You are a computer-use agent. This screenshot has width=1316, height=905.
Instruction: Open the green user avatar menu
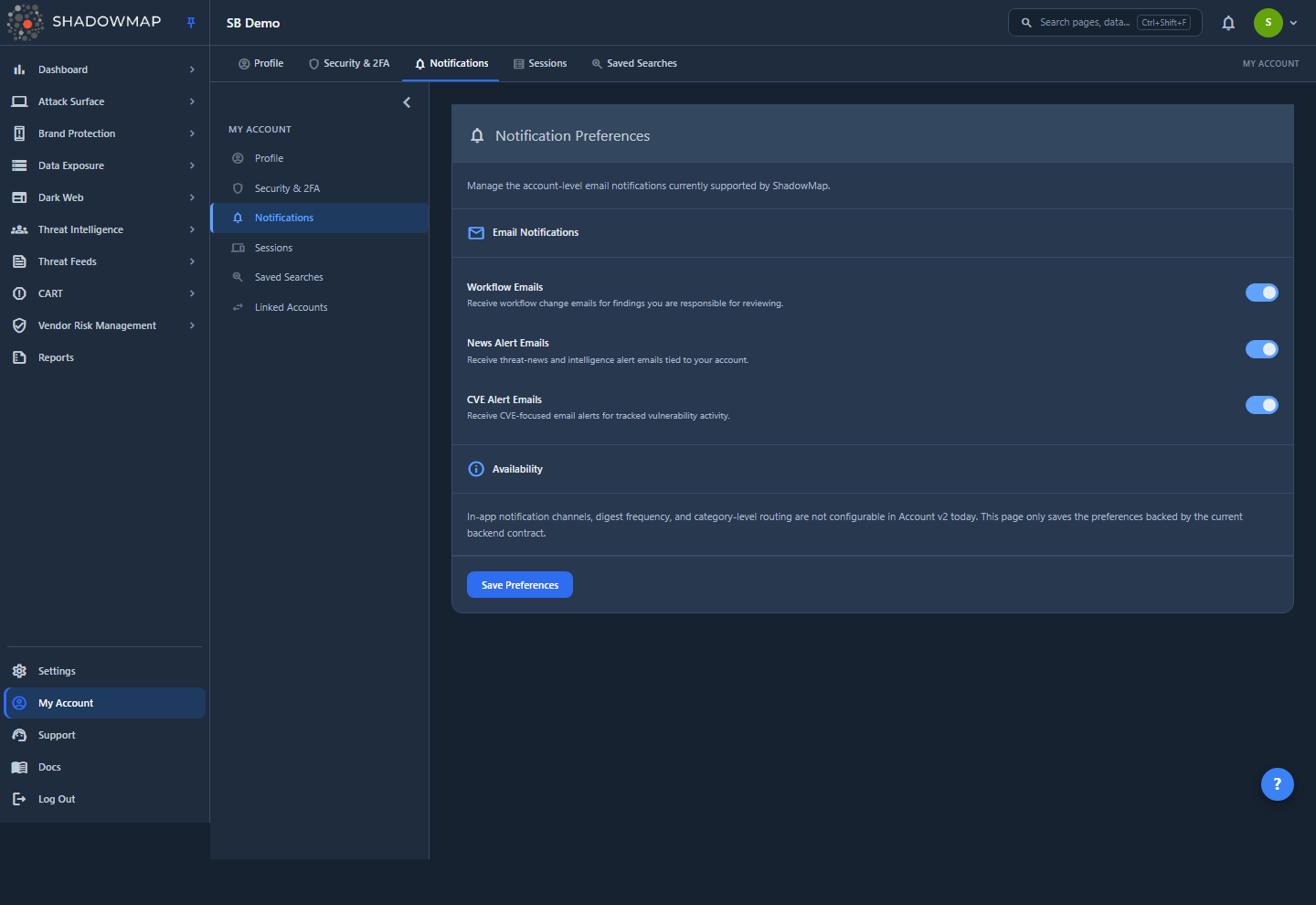[1268, 23]
